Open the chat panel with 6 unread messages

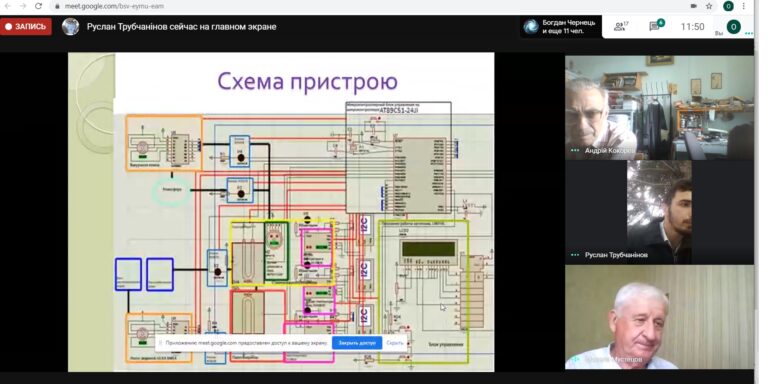pos(656,26)
